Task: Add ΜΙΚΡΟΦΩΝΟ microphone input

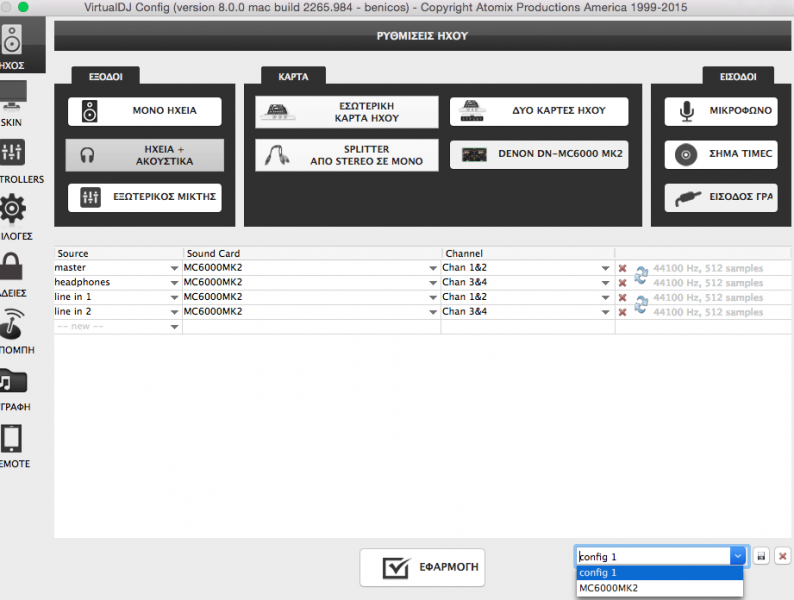Action: coord(721,111)
